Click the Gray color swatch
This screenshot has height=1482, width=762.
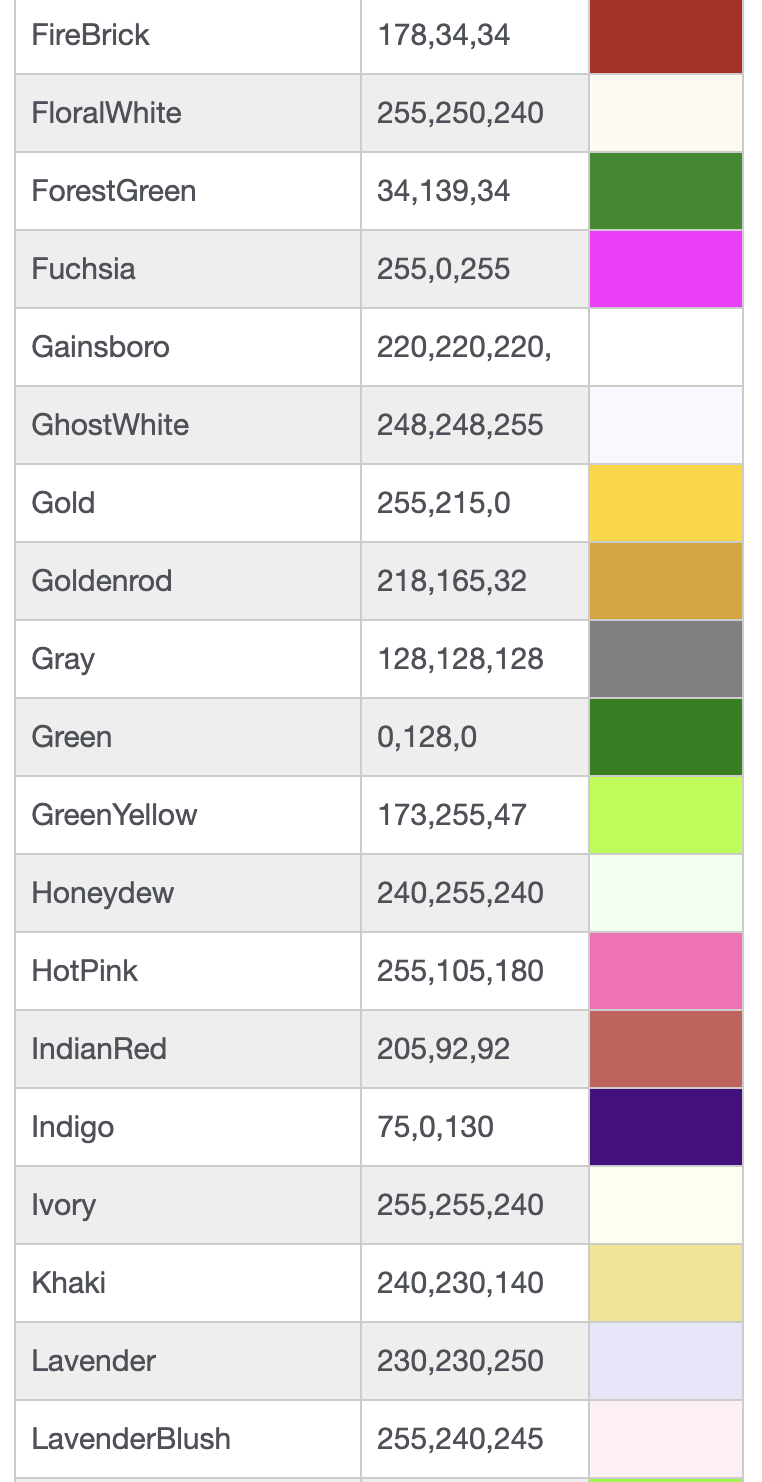(665, 659)
